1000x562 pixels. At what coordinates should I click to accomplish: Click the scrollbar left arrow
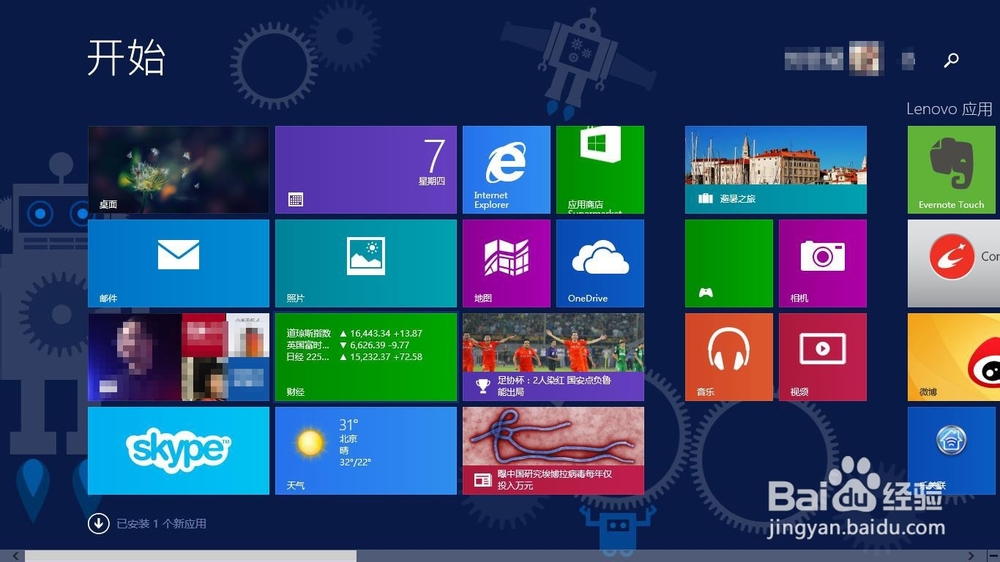click(x=16, y=556)
